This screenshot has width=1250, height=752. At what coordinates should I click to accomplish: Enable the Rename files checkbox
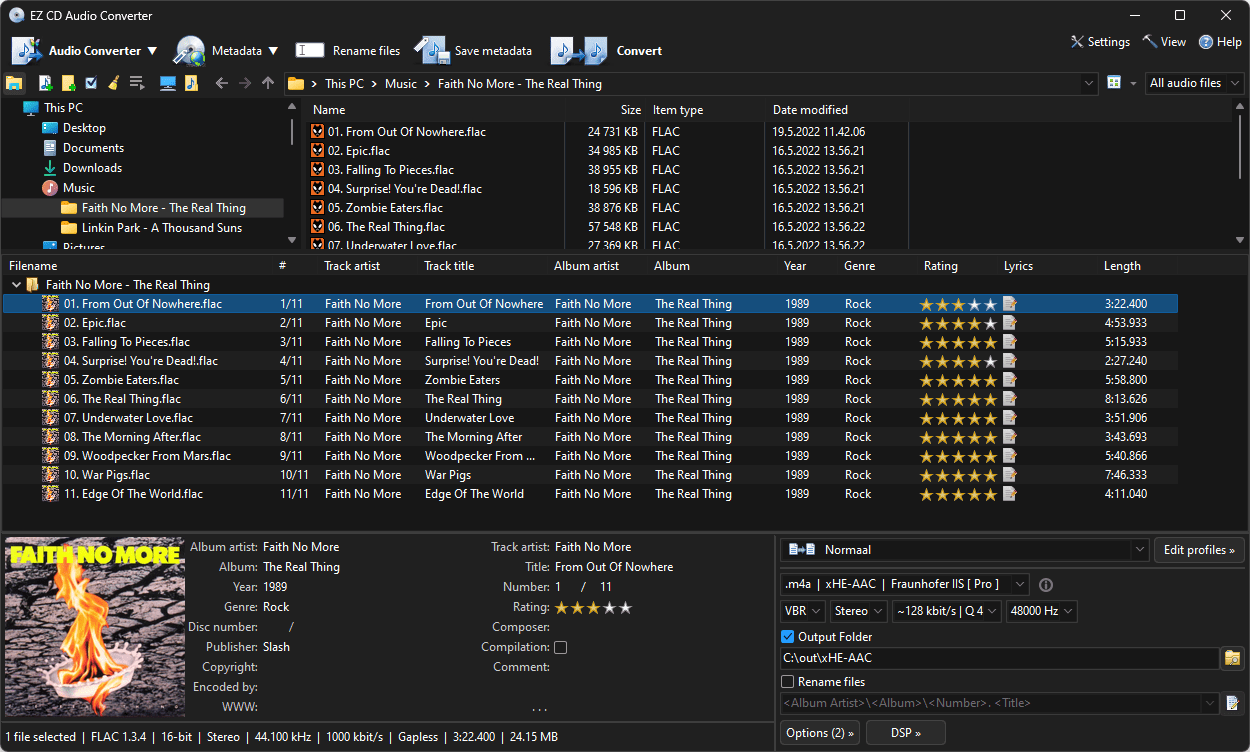point(788,681)
